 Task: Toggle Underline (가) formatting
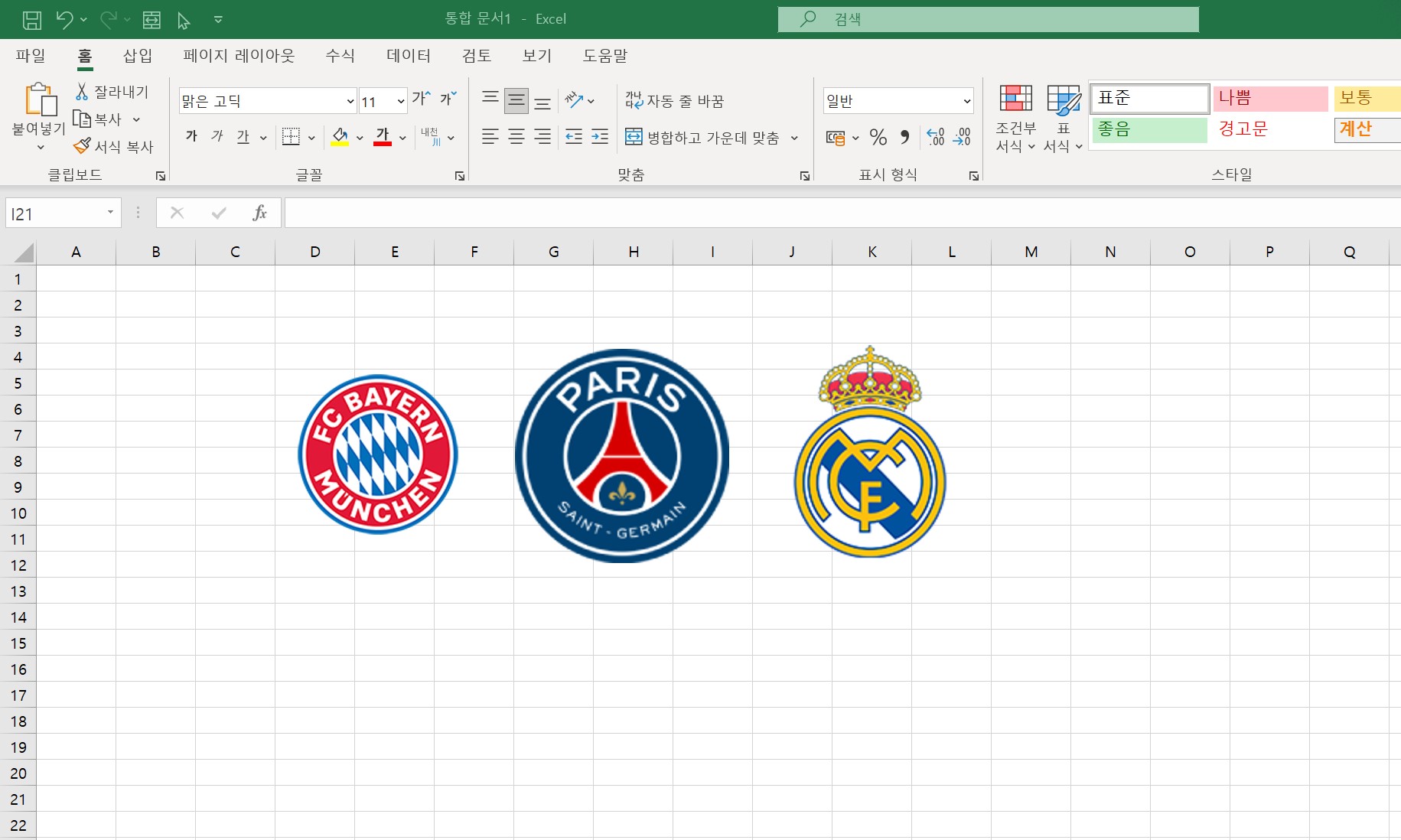click(x=243, y=136)
